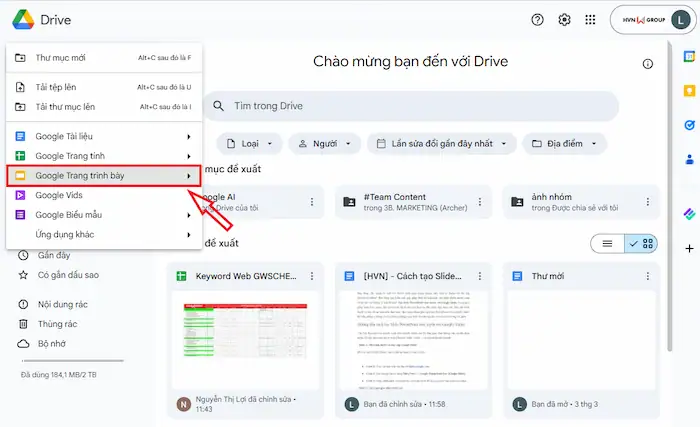Switch to grid layout view

pos(641,243)
